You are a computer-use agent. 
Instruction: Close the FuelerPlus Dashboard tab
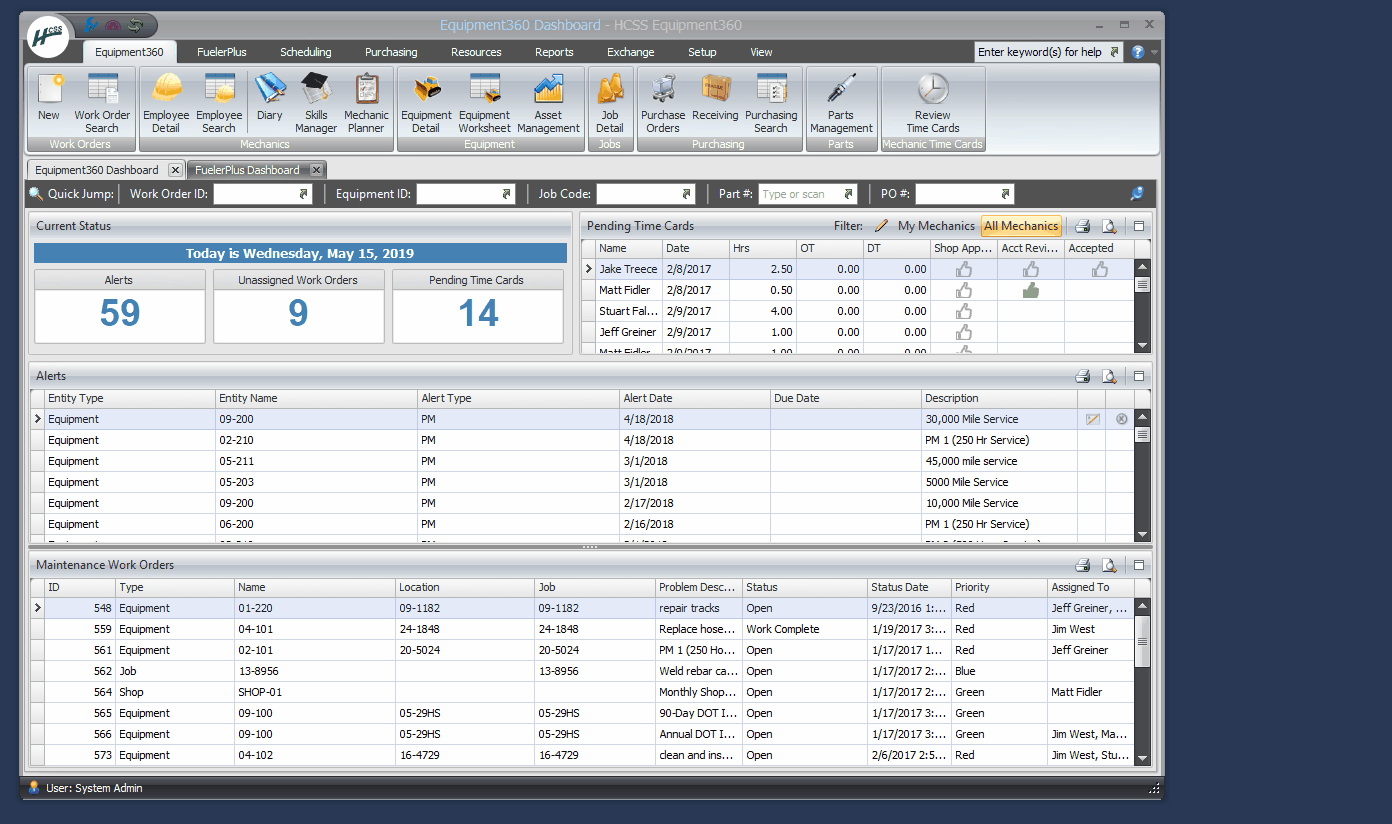316,170
